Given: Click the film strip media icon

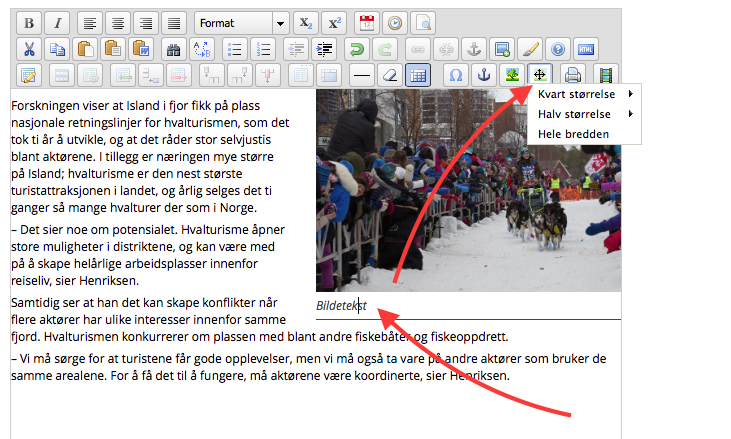Looking at the screenshot, I should [604, 74].
